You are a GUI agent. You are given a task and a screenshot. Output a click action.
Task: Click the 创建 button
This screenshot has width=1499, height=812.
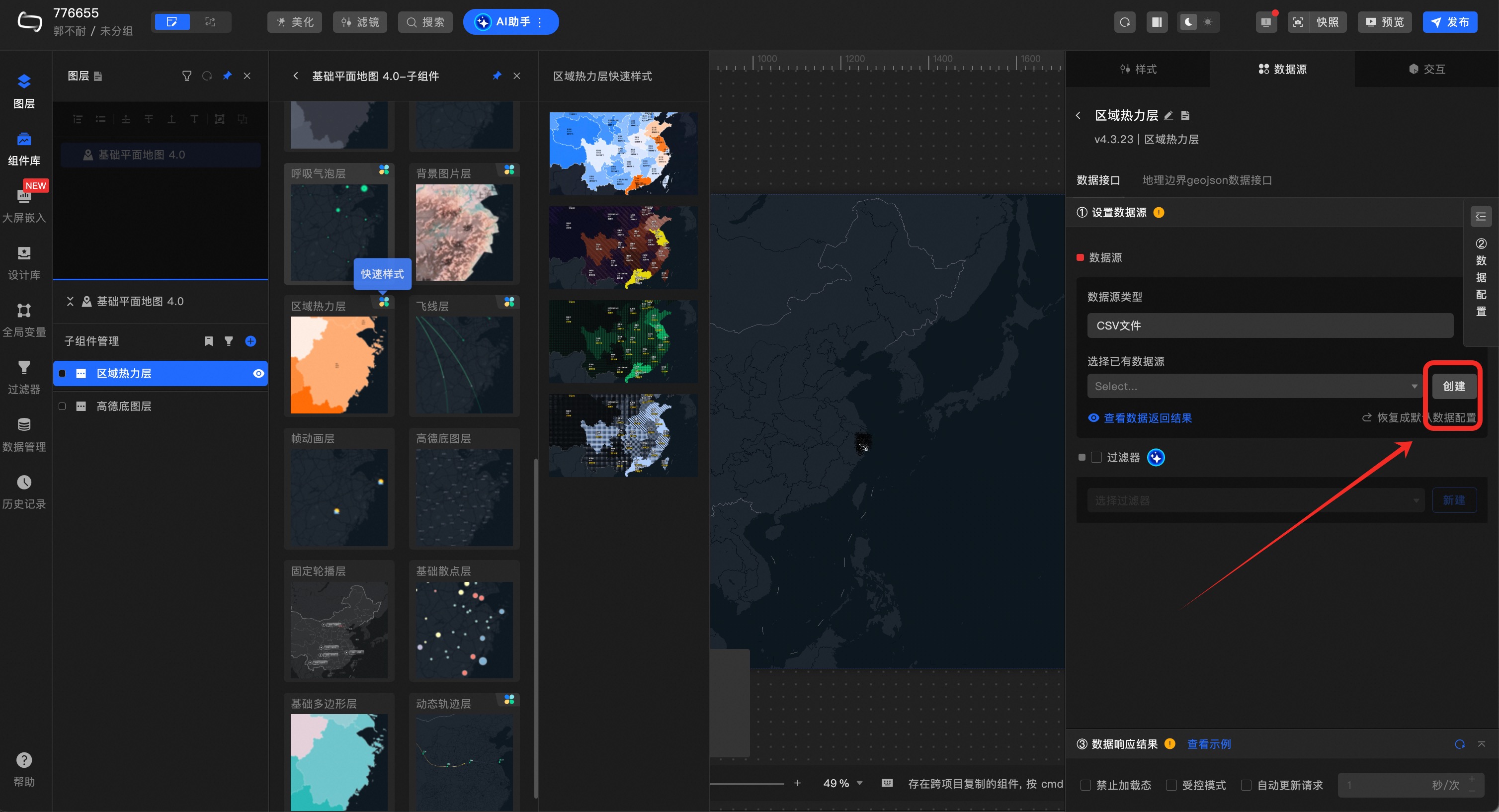1453,386
